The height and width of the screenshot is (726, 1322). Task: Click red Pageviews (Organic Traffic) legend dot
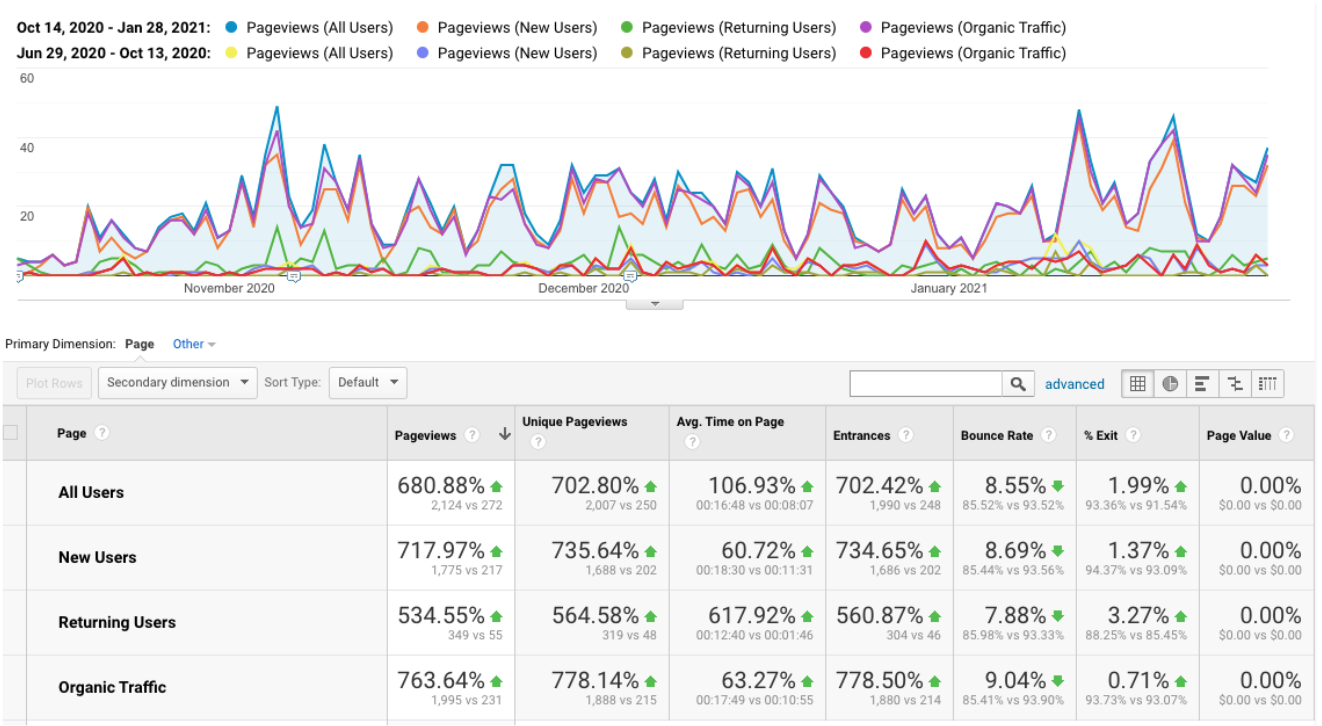[x=866, y=53]
